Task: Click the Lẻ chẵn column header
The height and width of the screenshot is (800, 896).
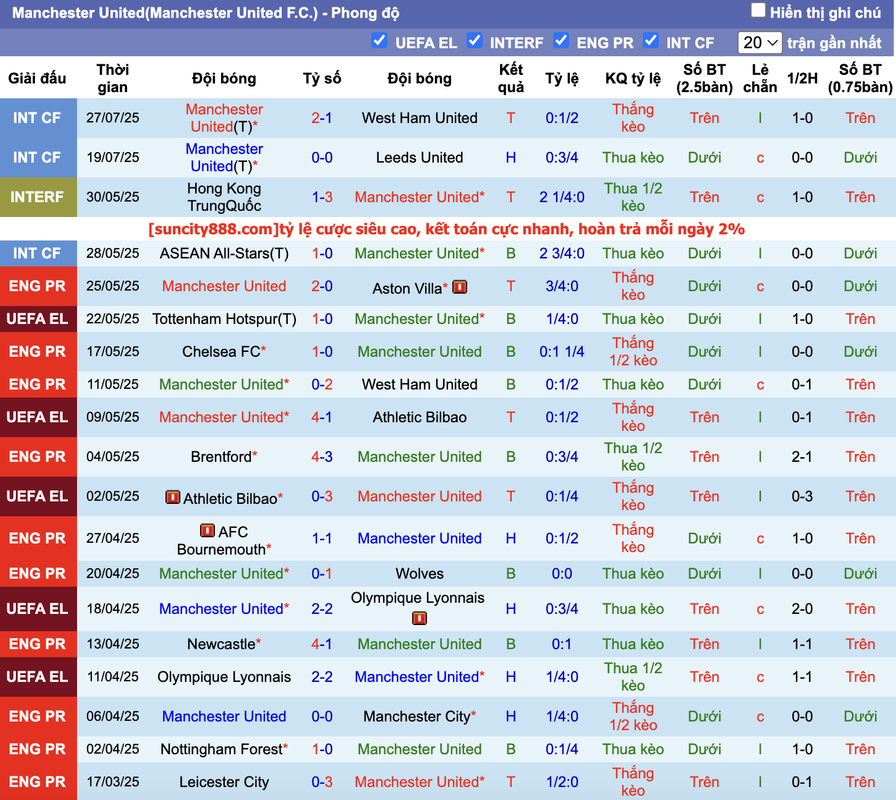Action: point(760,78)
